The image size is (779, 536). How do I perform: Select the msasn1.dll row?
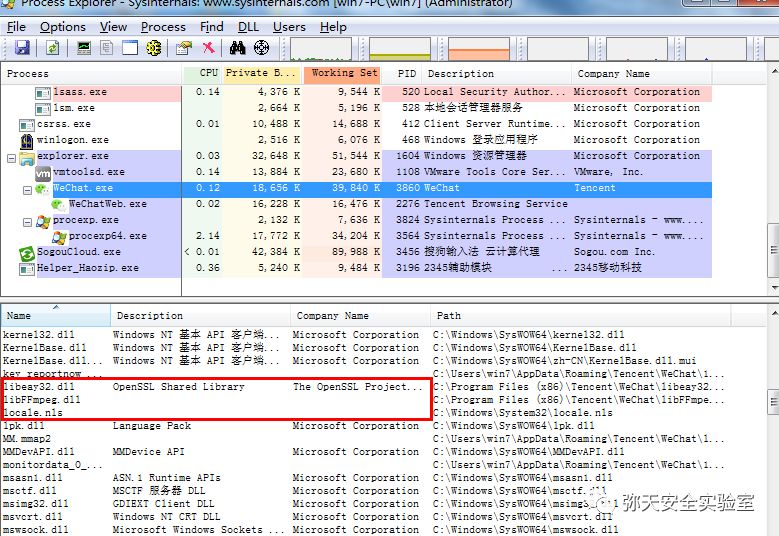[364, 477]
